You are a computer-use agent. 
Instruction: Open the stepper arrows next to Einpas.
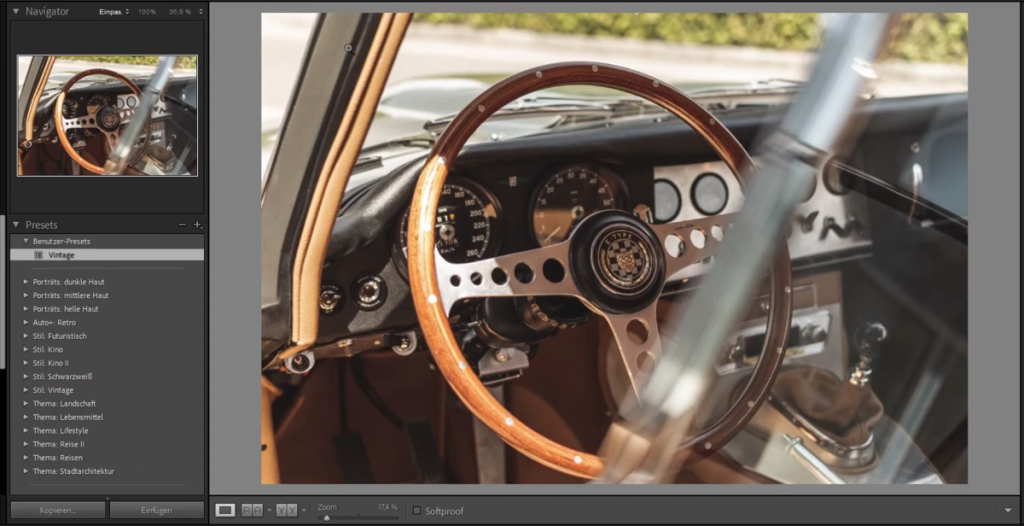point(127,12)
